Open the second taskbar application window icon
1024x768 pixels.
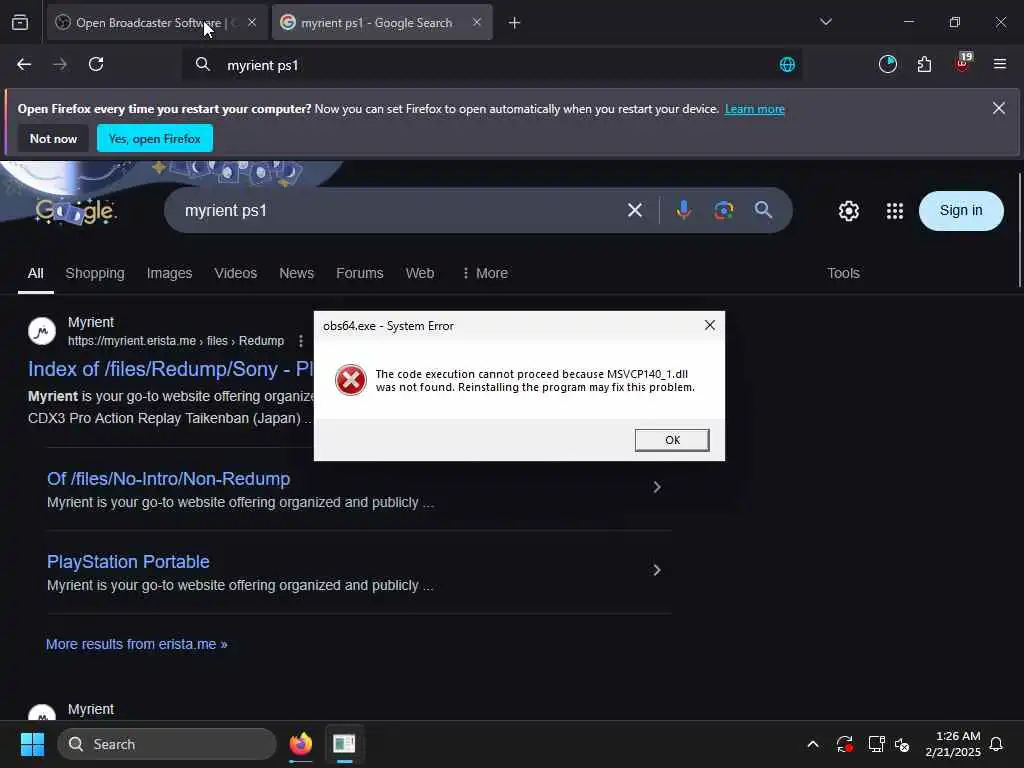point(344,744)
